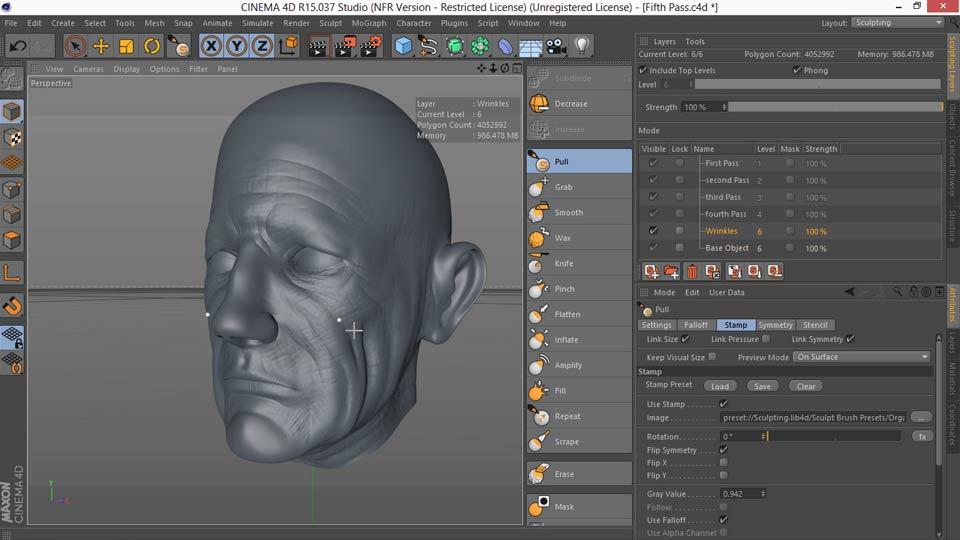This screenshot has height=540, width=960.
Task: Adjust the layer Strength slider
Action: [834, 107]
